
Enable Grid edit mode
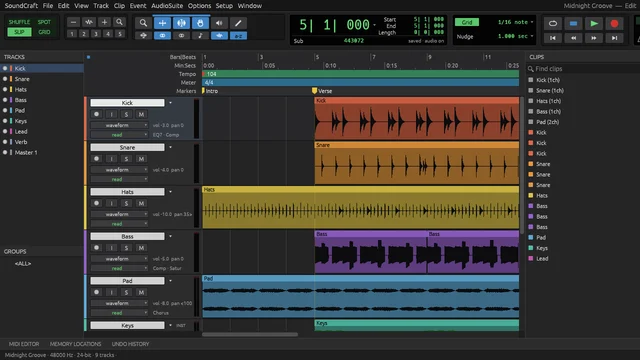click(x=44, y=32)
